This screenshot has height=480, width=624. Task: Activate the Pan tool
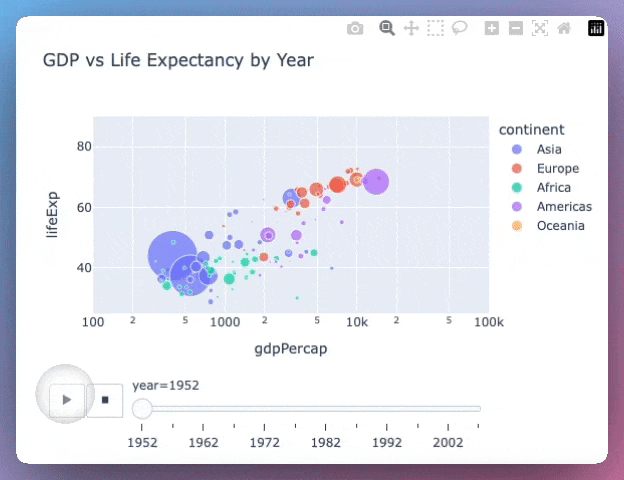coord(411,29)
